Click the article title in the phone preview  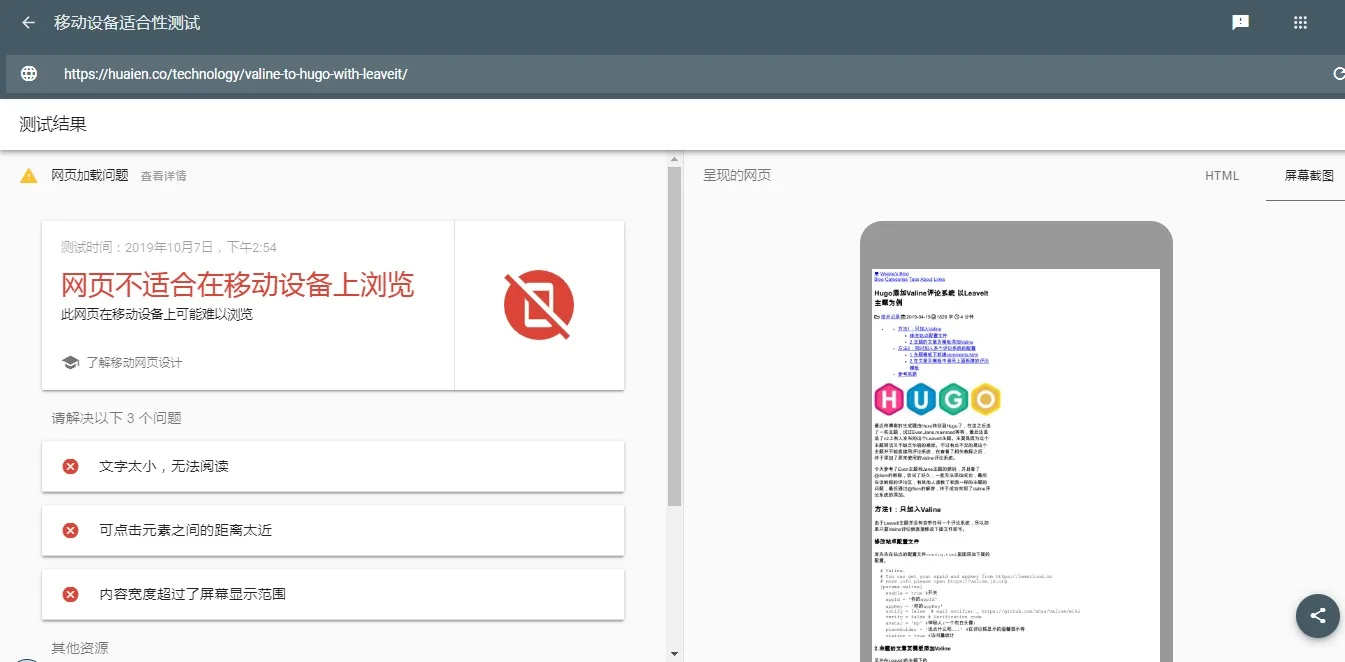[931, 297]
